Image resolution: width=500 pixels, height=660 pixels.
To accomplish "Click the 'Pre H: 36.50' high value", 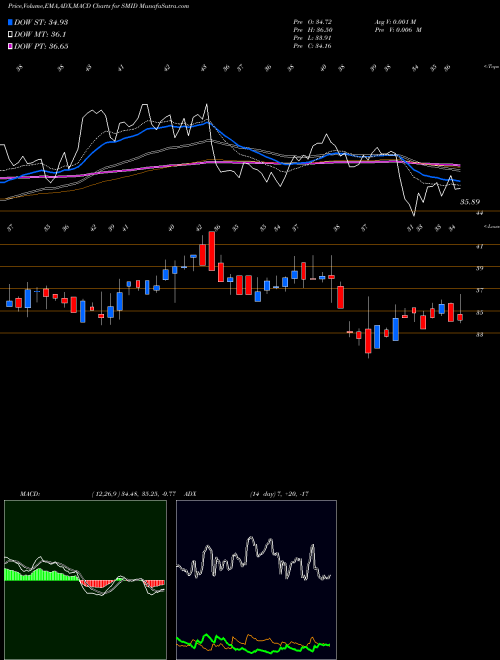I will [x=313, y=29].
